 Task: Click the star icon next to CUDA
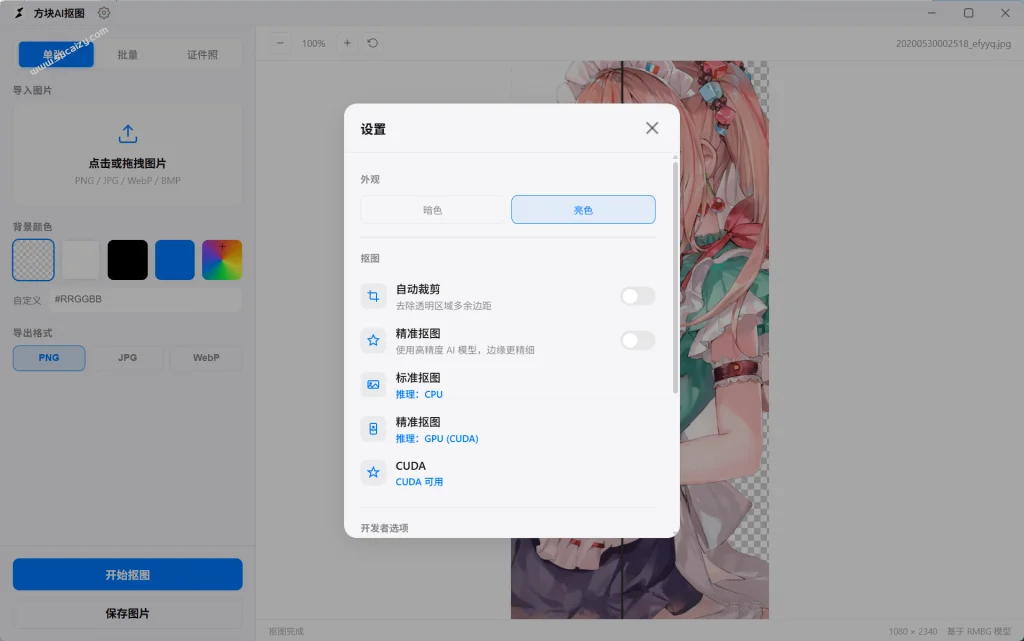pyautogui.click(x=373, y=472)
